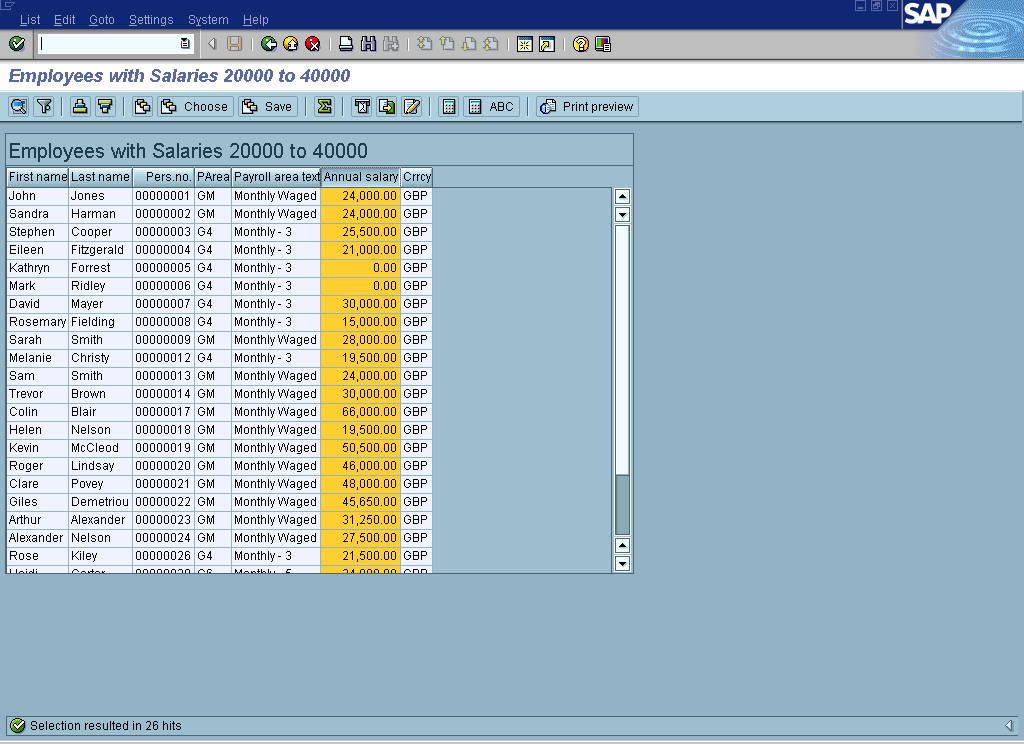Open the Goto menu

click(101, 20)
